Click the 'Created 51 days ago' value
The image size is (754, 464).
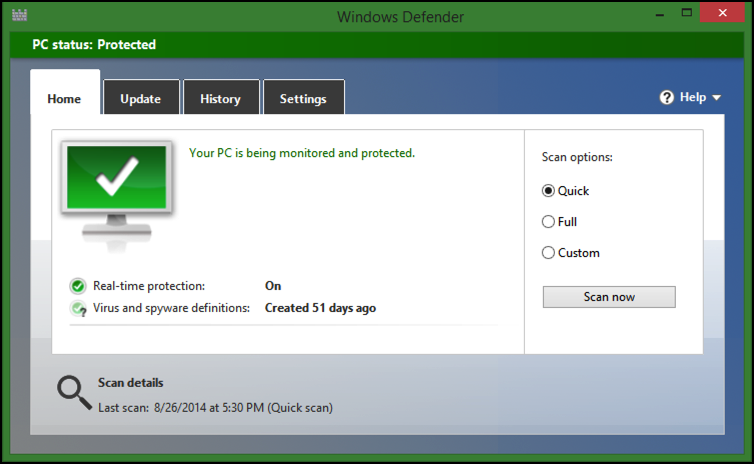coord(320,308)
